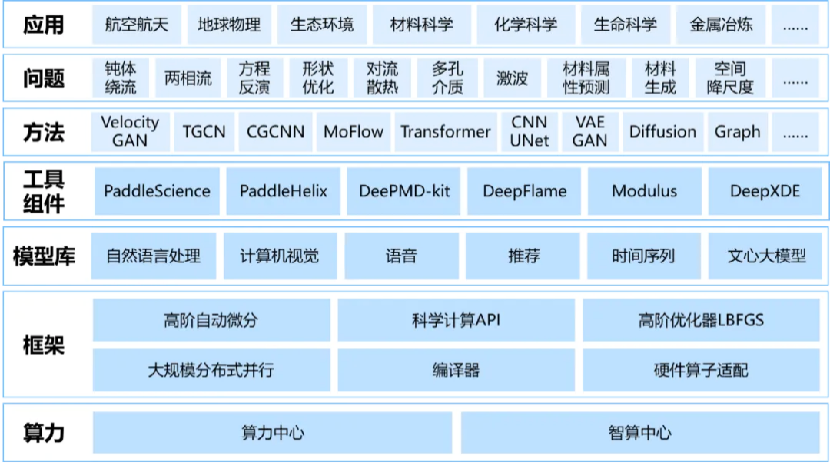Select the 高阶自动微分 framework box

point(211,320)
